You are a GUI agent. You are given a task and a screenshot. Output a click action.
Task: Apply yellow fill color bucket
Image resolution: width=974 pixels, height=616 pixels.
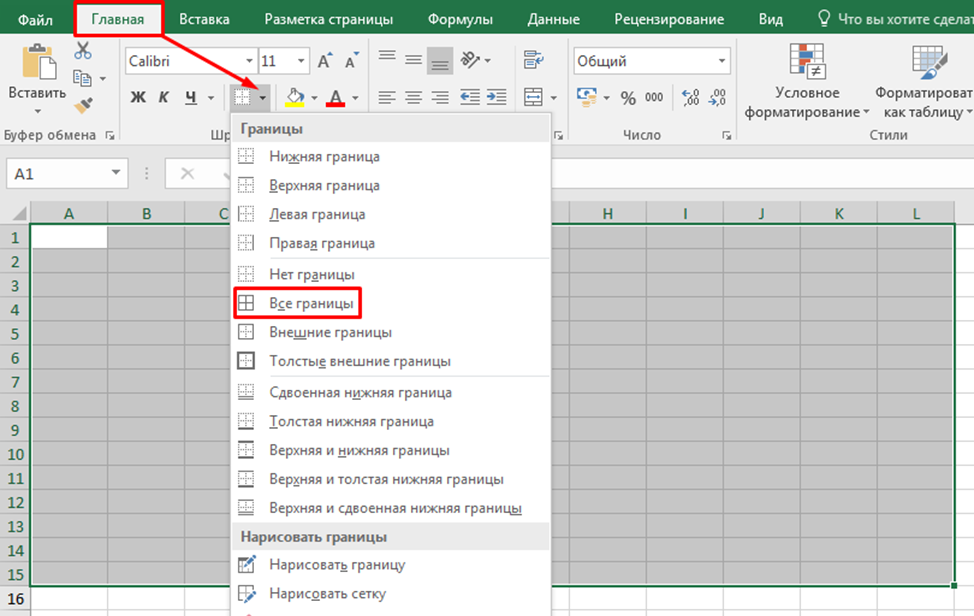tap(294, 97)
